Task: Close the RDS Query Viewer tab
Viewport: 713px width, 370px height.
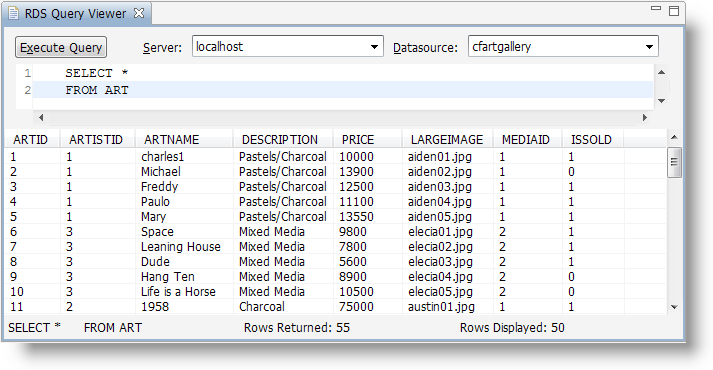Action: 139,13
